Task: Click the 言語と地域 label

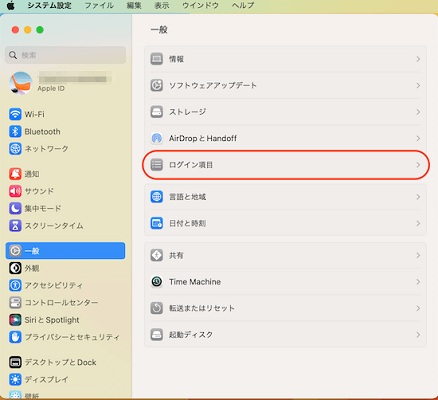Action: point(187,197)
